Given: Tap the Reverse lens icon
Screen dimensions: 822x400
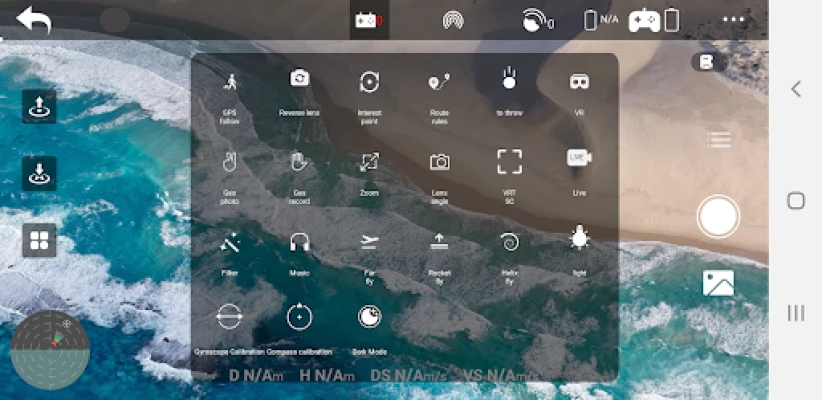Looking at the screenshot, I should tap(299, 80).
